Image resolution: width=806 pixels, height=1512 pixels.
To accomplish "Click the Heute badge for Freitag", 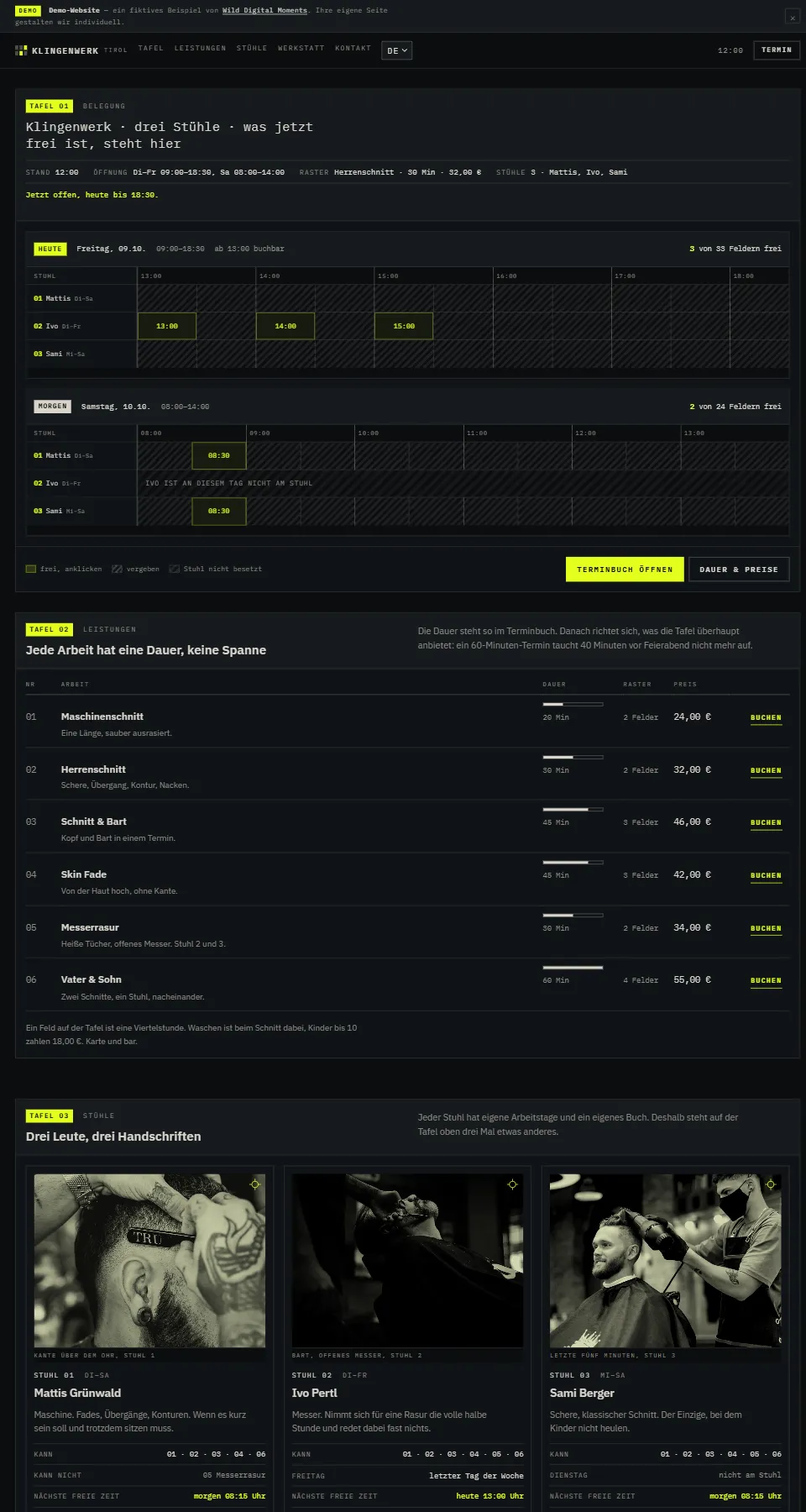I will coord(50,249).
